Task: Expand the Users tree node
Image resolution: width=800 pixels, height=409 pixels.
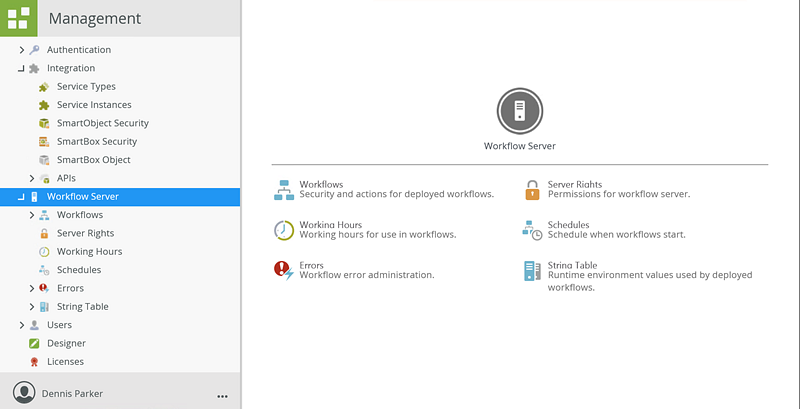Action: pyautogui.click(x=22, y=325)
